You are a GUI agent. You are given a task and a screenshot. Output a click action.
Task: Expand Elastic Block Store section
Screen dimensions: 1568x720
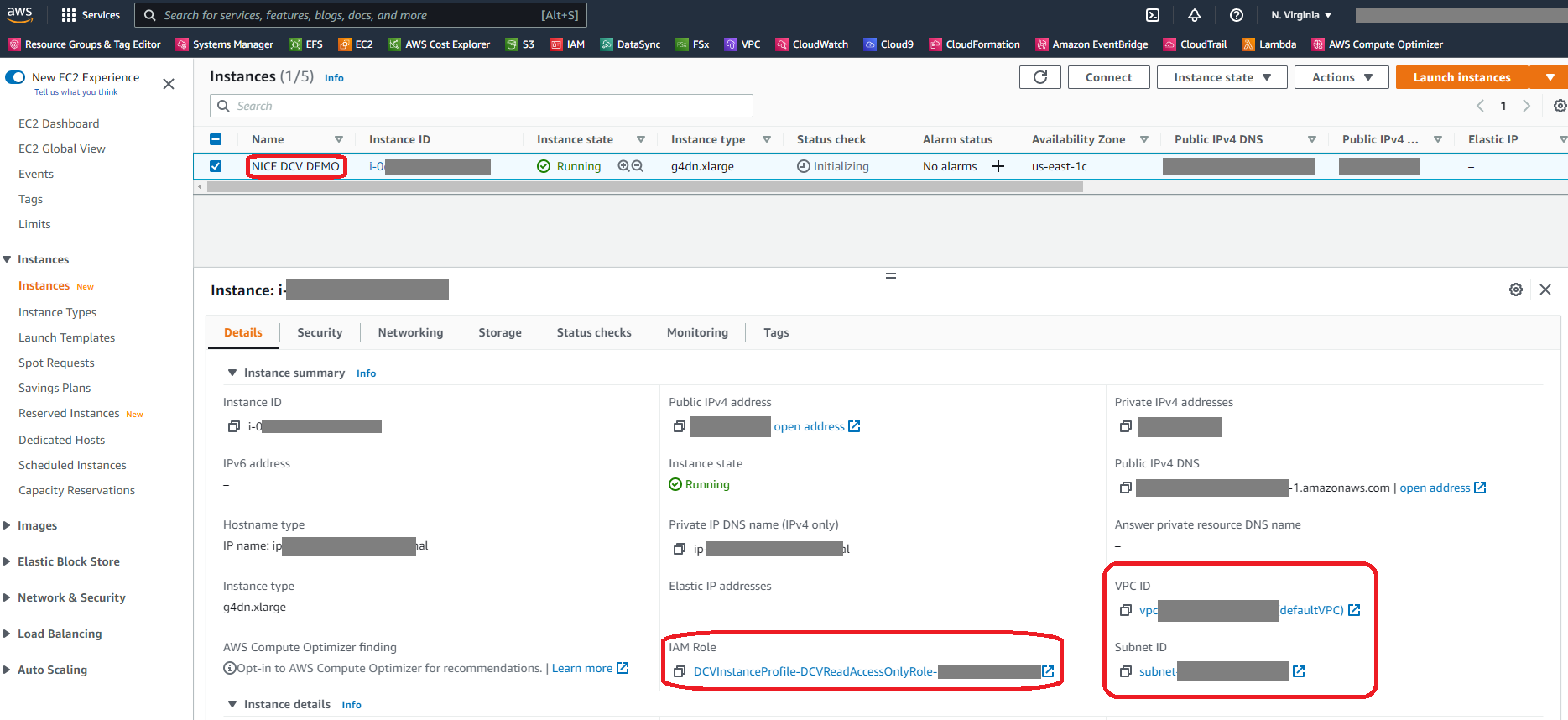pos(8,561)
